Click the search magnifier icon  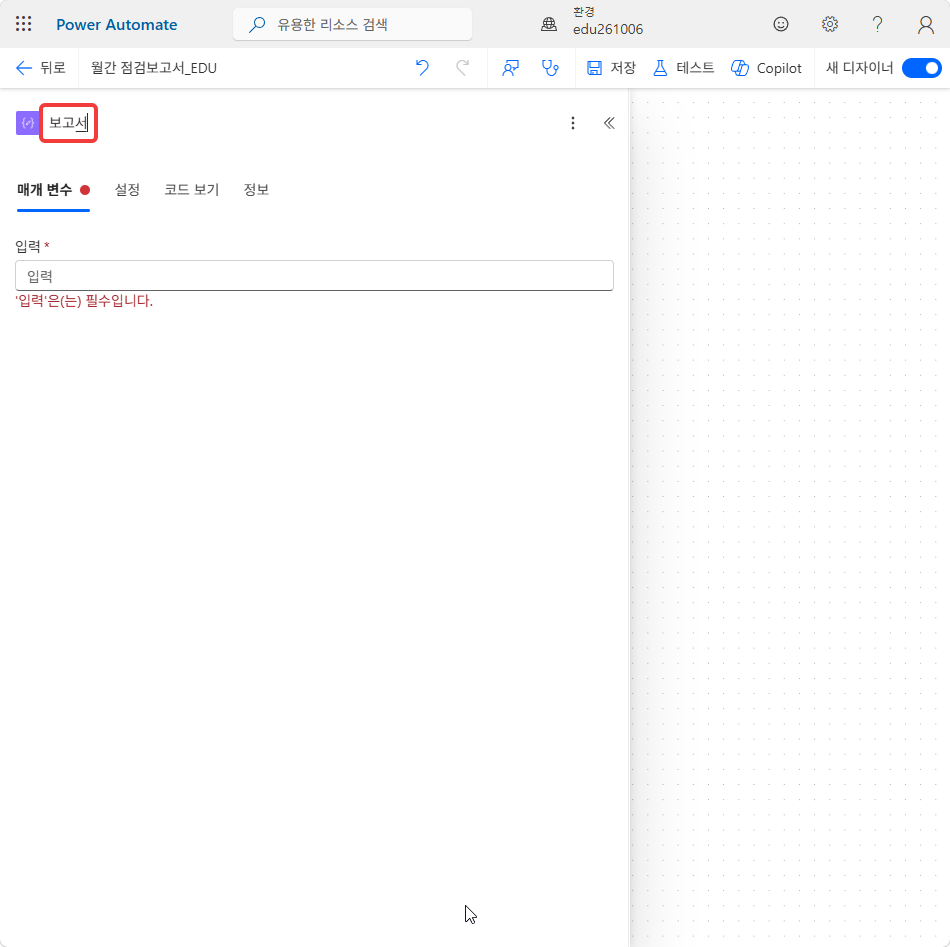(x=257, y=24)
